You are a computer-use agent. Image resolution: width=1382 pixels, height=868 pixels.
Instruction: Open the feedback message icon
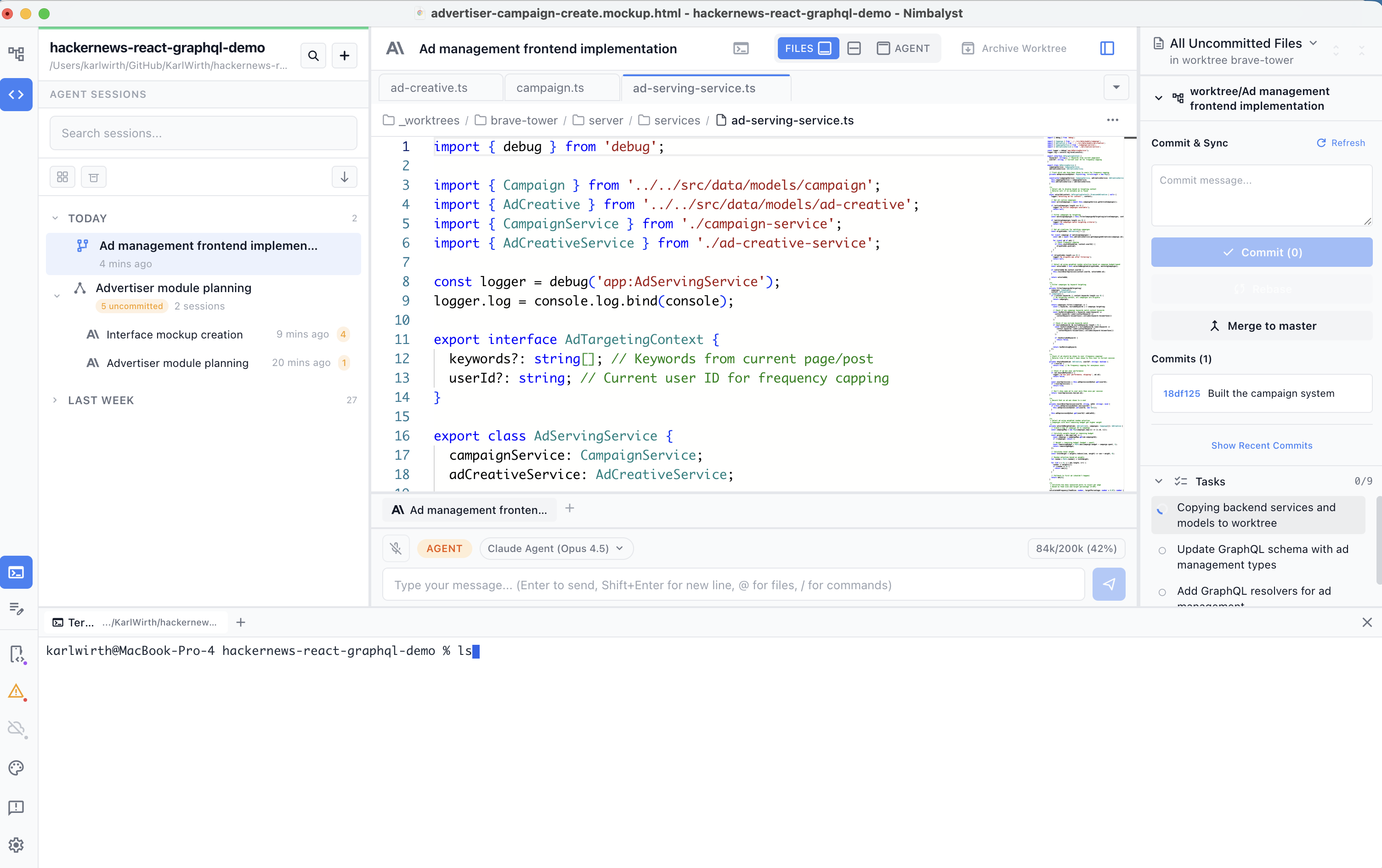(16, 807)
